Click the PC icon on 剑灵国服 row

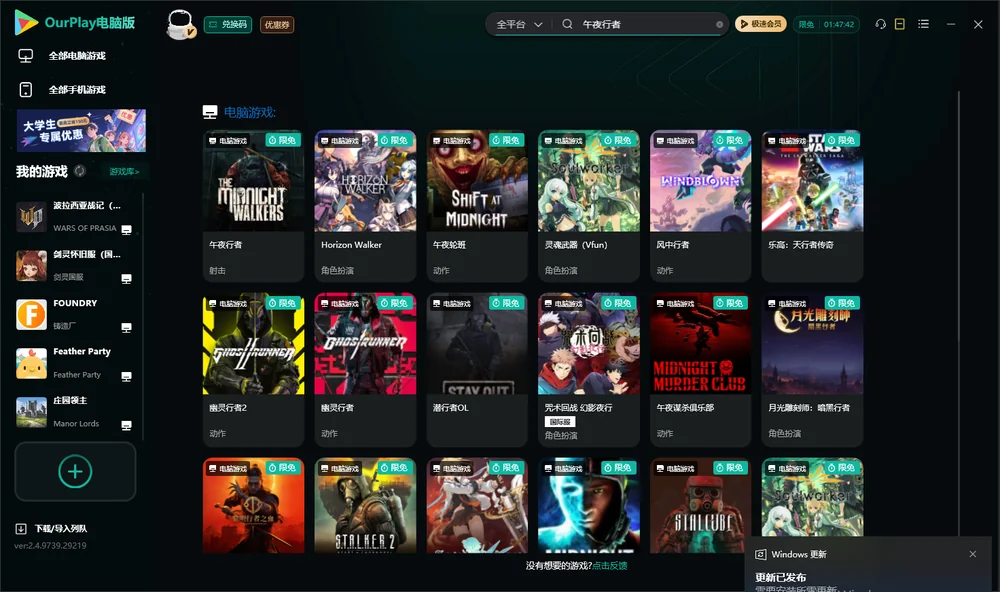tap(126, 279)
